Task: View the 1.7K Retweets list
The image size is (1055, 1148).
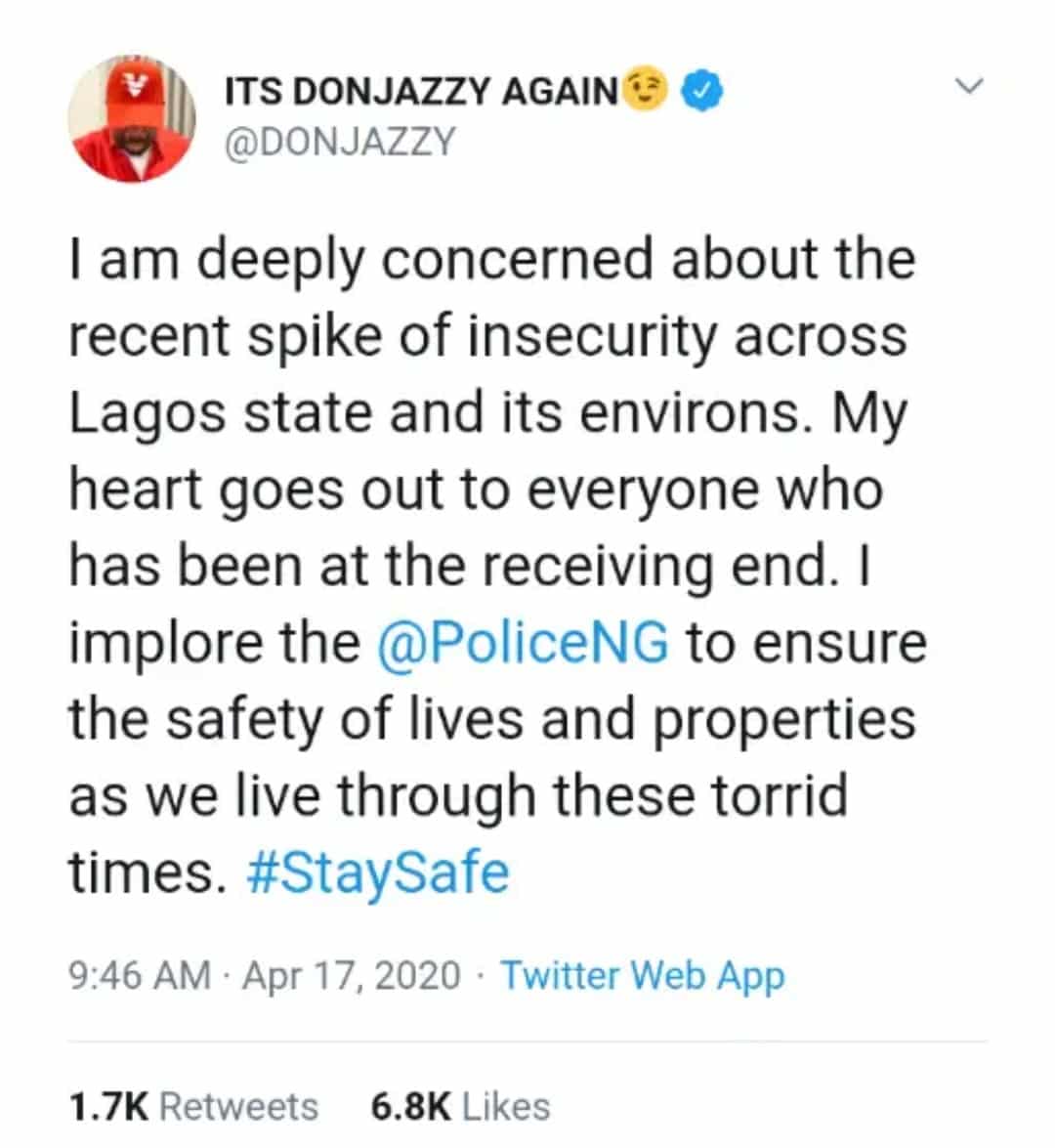Action: coord(193,1106)
